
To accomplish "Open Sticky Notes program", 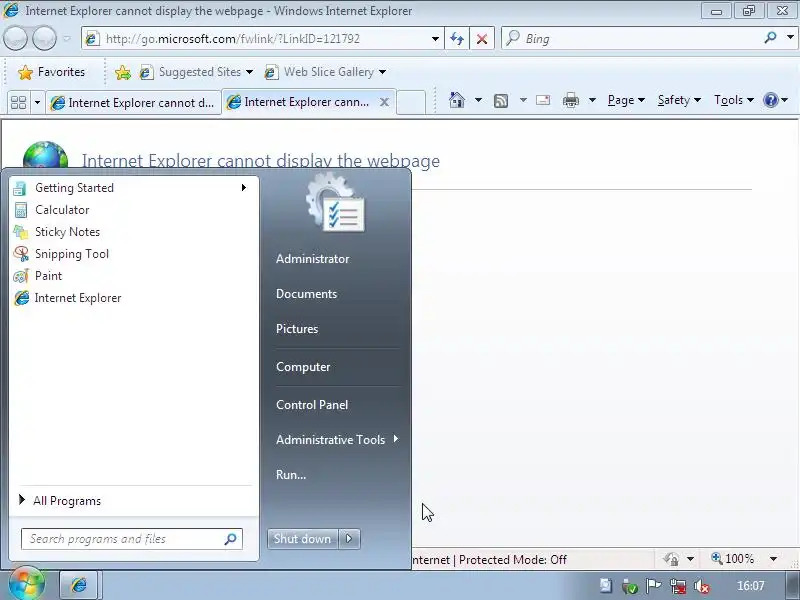I will pos(133,232).
